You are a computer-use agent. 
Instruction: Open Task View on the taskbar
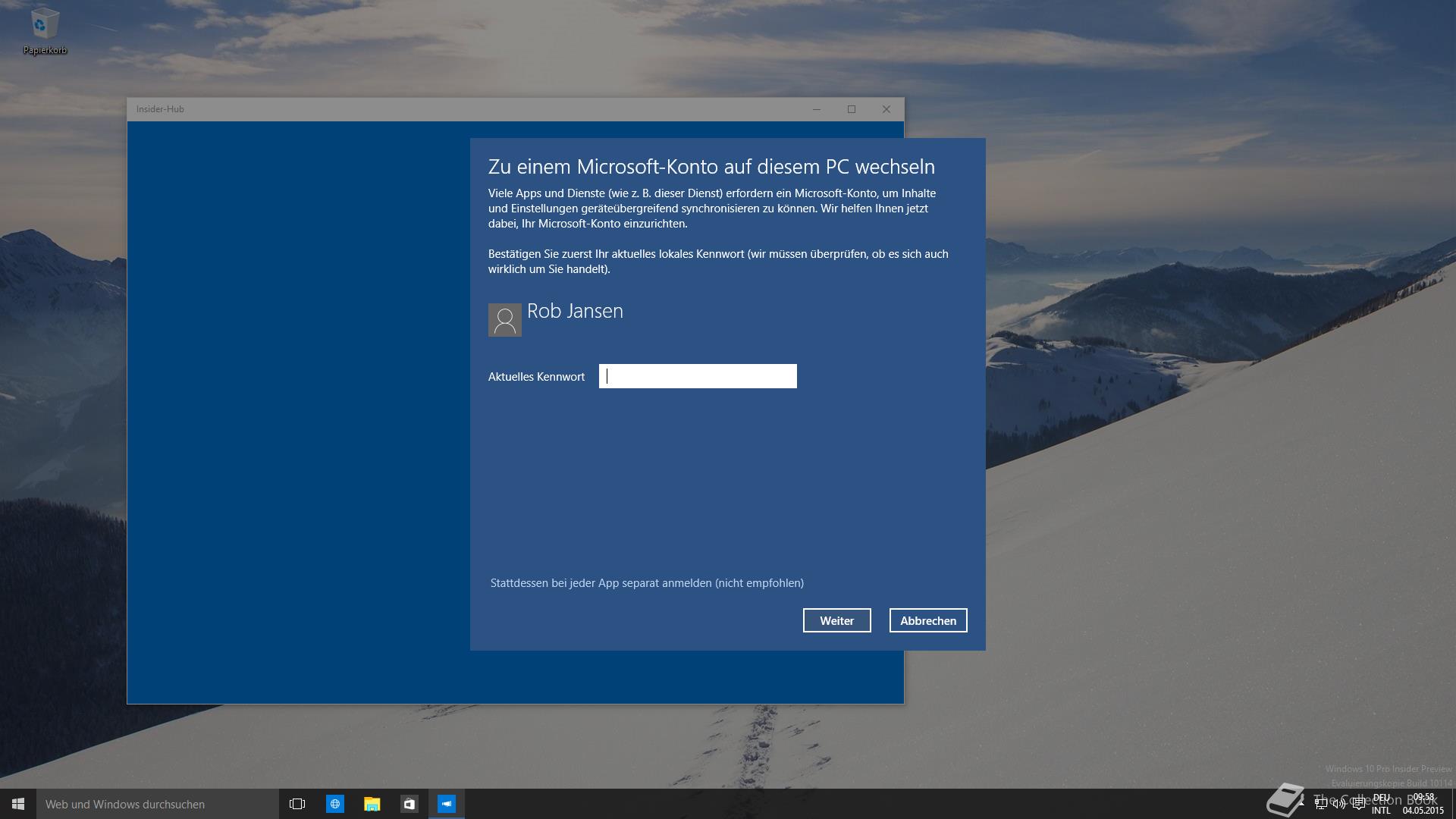[x=297, y=804]
